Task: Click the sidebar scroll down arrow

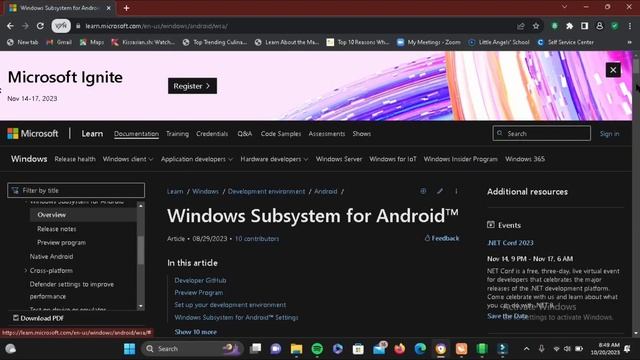Action: tap(140, 306)
